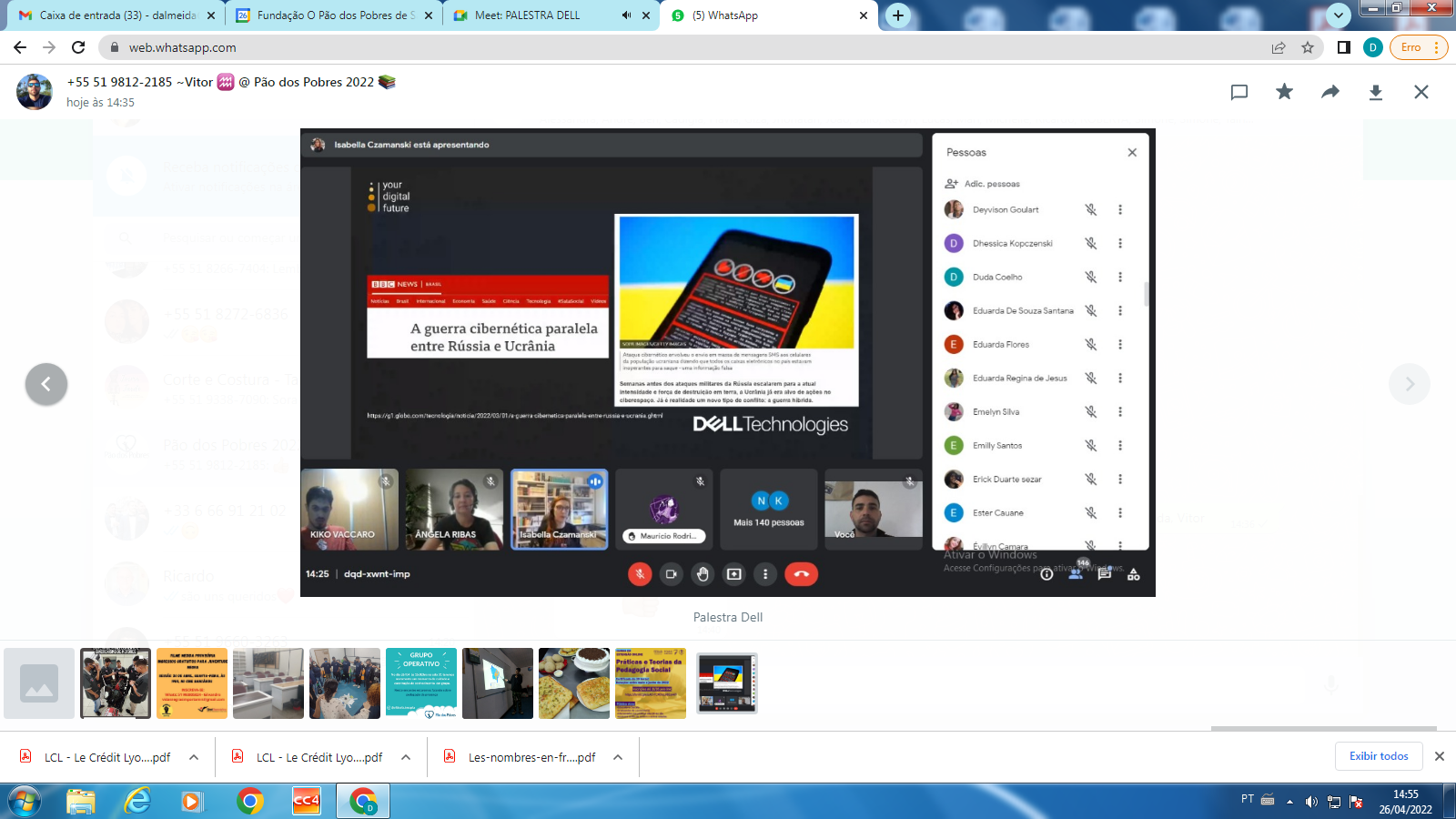Open CC4 application in taskbar
The height and width of the screenshot is (819, 1456).
[307, 801]
